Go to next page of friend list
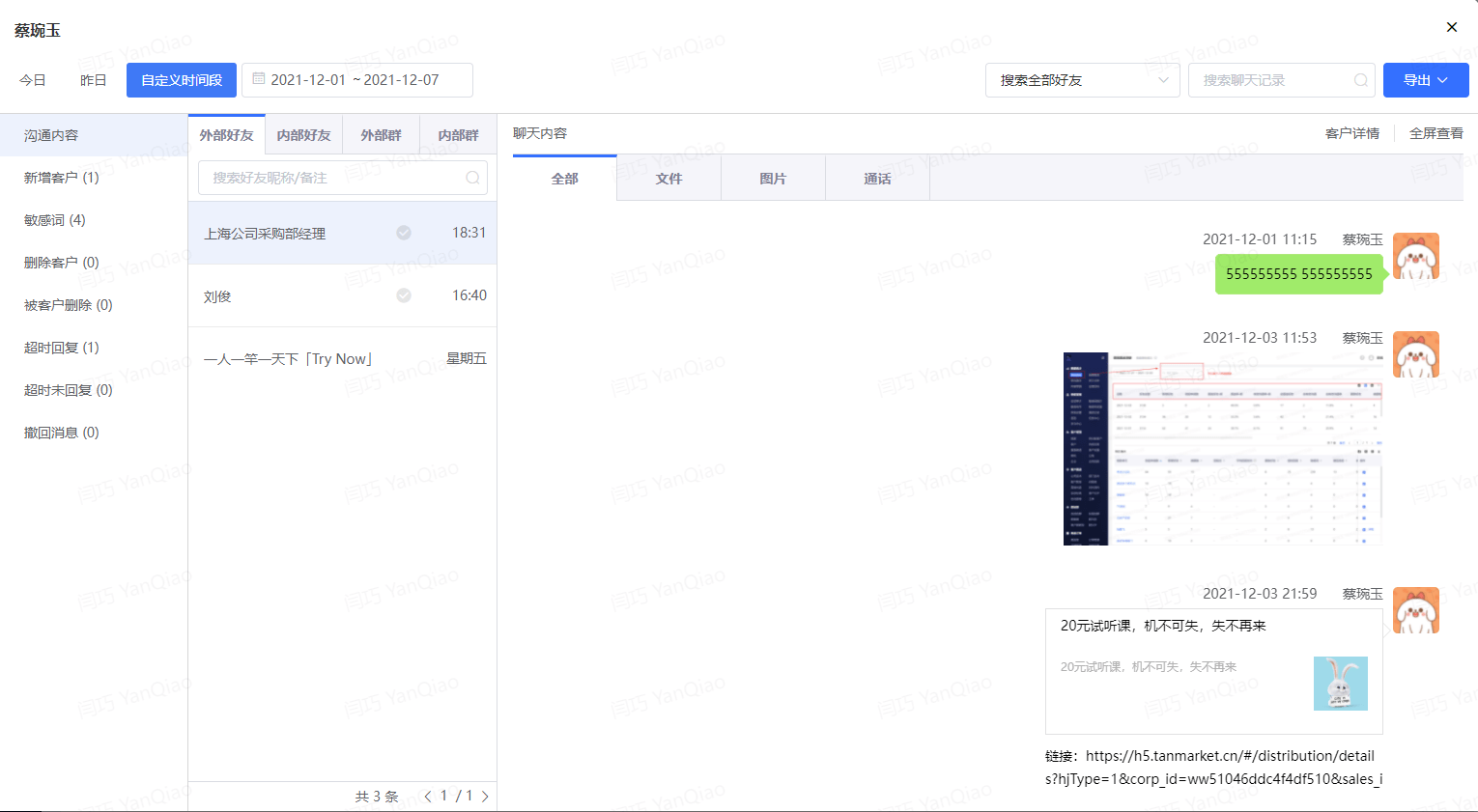The width and height of the screenshot is (1478, 812). point(485,797)
